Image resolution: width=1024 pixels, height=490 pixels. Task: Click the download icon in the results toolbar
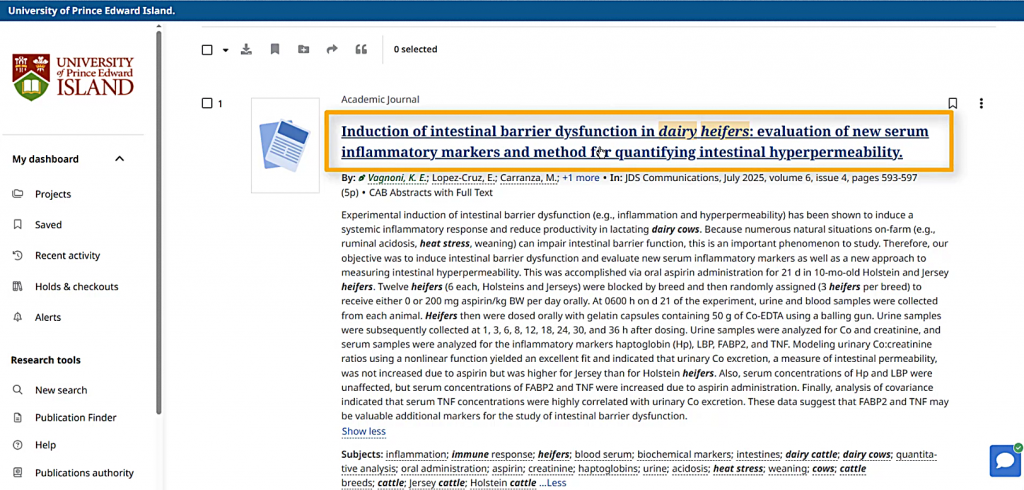point(247,49)
